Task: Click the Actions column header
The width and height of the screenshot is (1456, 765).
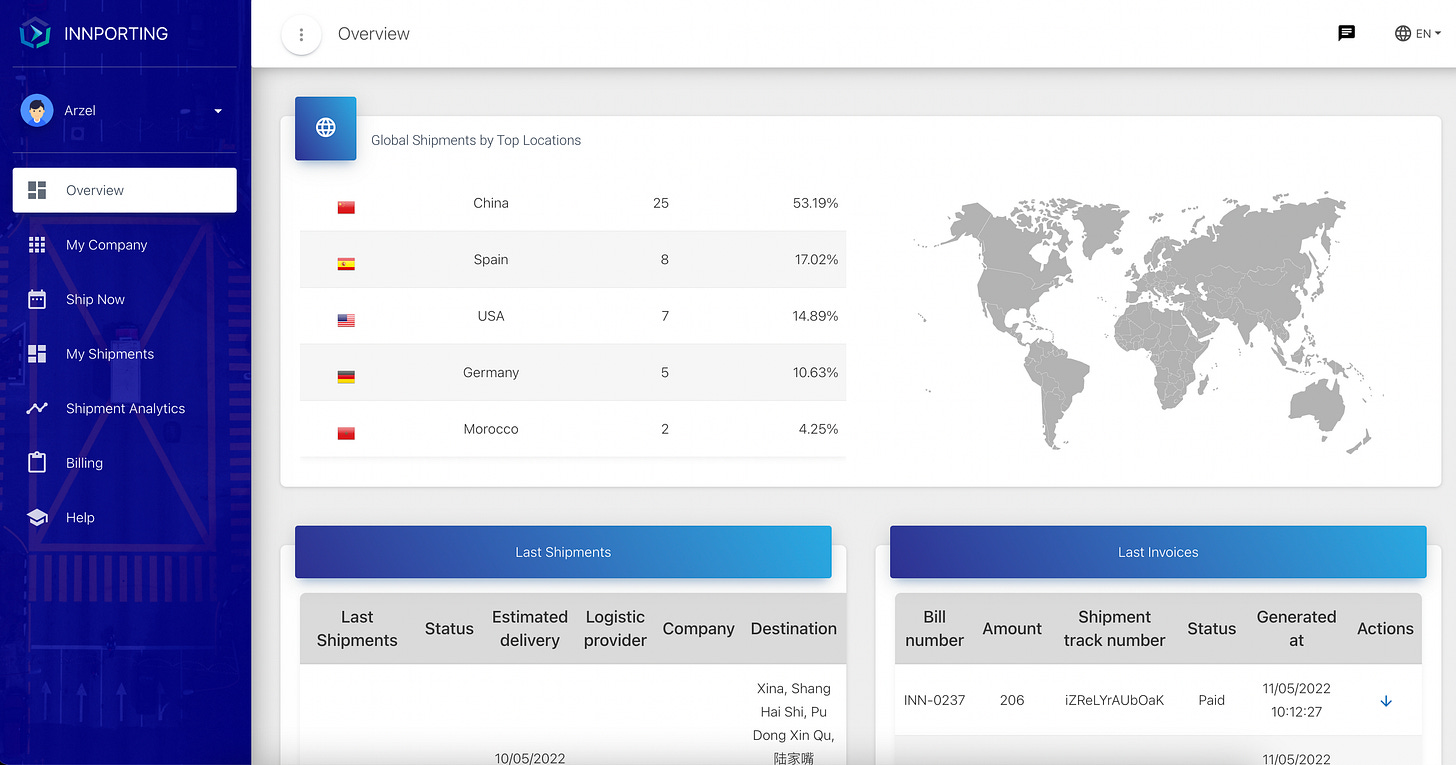Action: tap(1385, 628)
